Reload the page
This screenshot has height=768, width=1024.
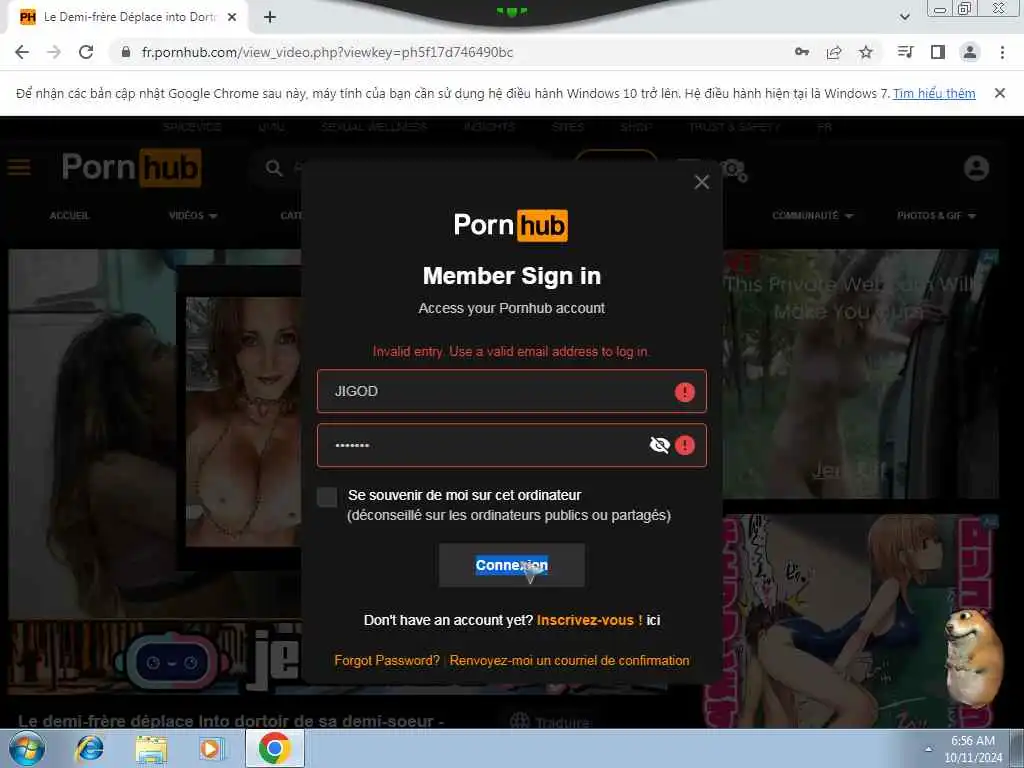point(86,52)
